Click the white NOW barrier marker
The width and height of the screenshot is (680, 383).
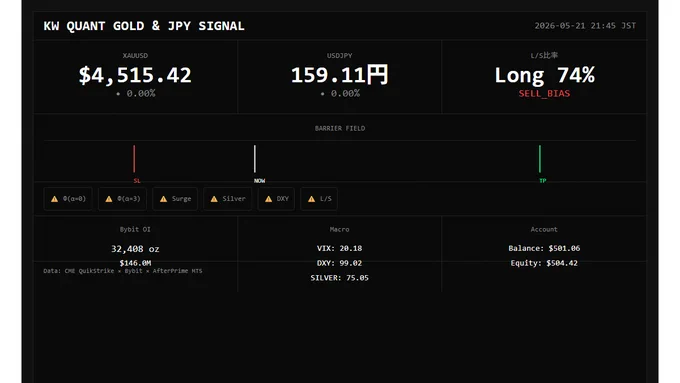coord(255,159)
